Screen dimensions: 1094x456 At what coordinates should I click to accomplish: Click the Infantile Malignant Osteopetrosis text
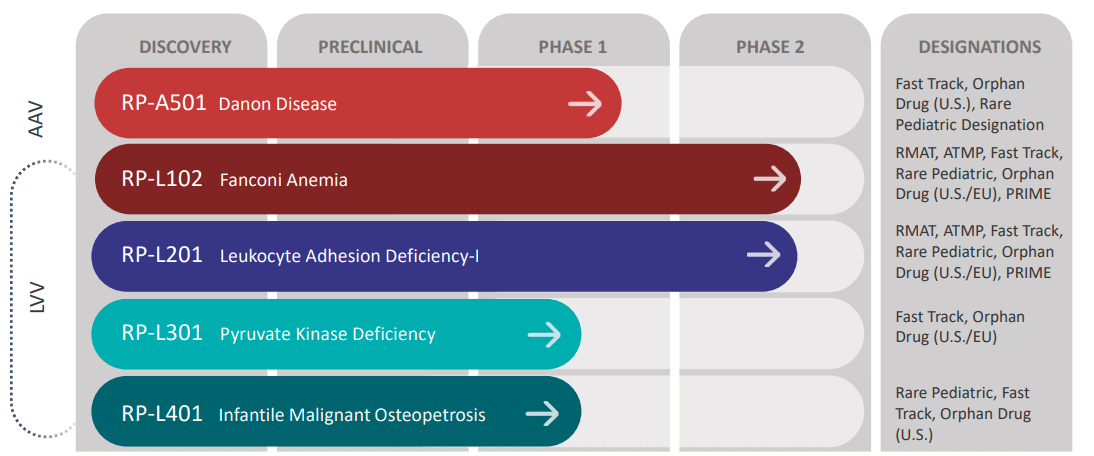pyautogui.click(x=352, y=415)
